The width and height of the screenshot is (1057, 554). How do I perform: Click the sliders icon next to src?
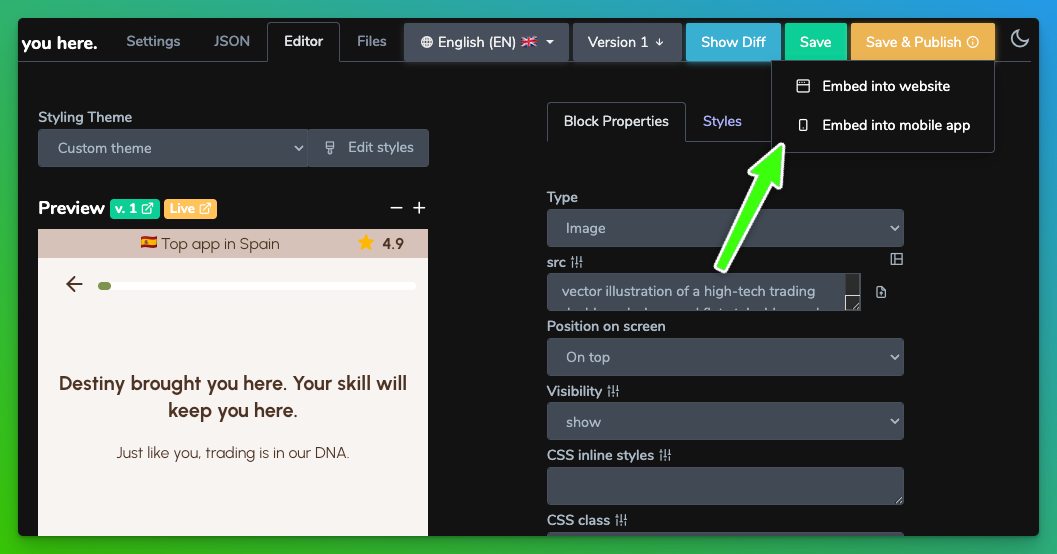click(x=577, y=262)
